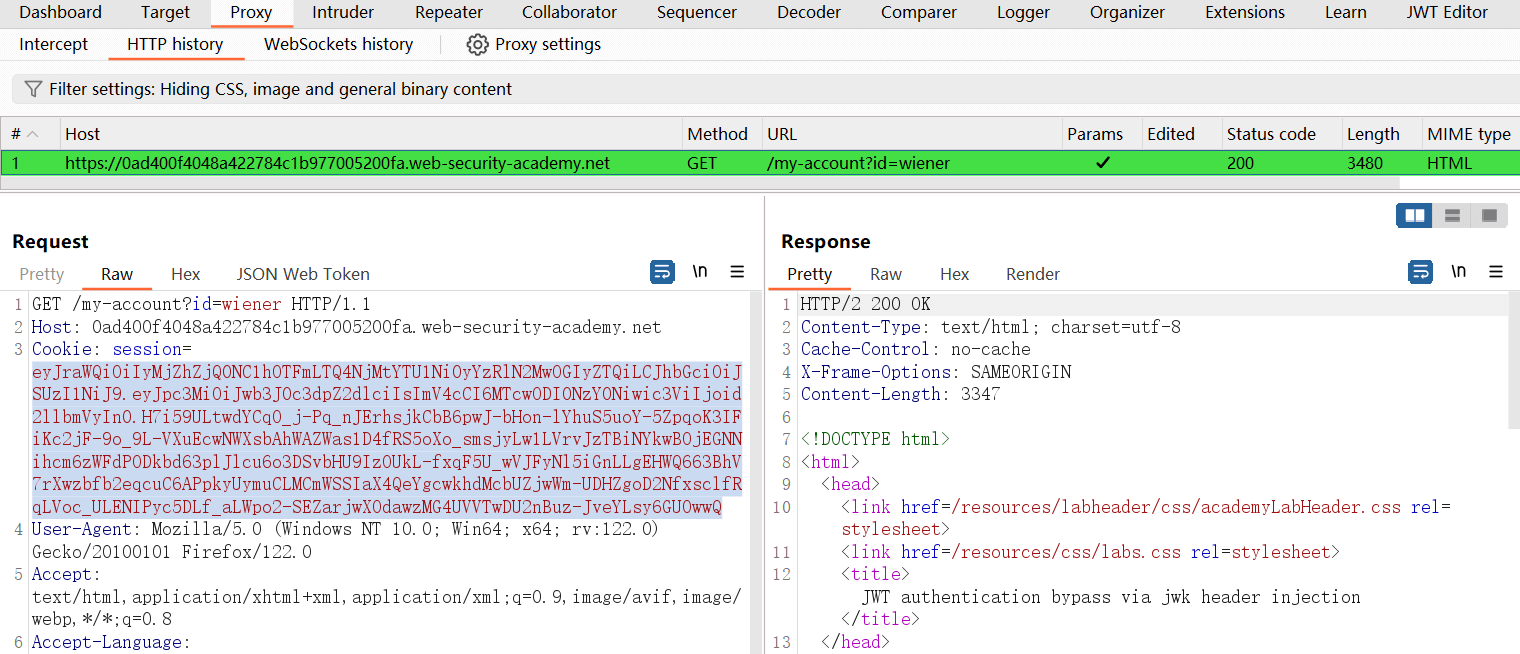Image resolution: width=1520 pixels, height=654 pixels.
Task: Show the Response Render view
Action: click(x=1032, y=274)
